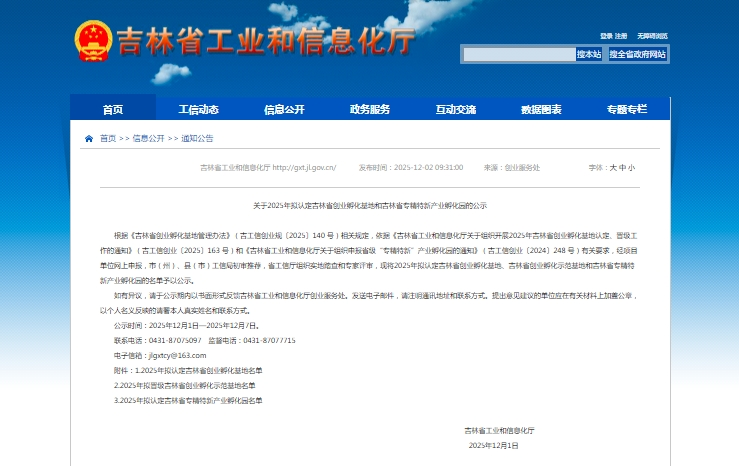The image size is (739, 466).
Task: Click the 注册 link
Action: coord(621,36)
